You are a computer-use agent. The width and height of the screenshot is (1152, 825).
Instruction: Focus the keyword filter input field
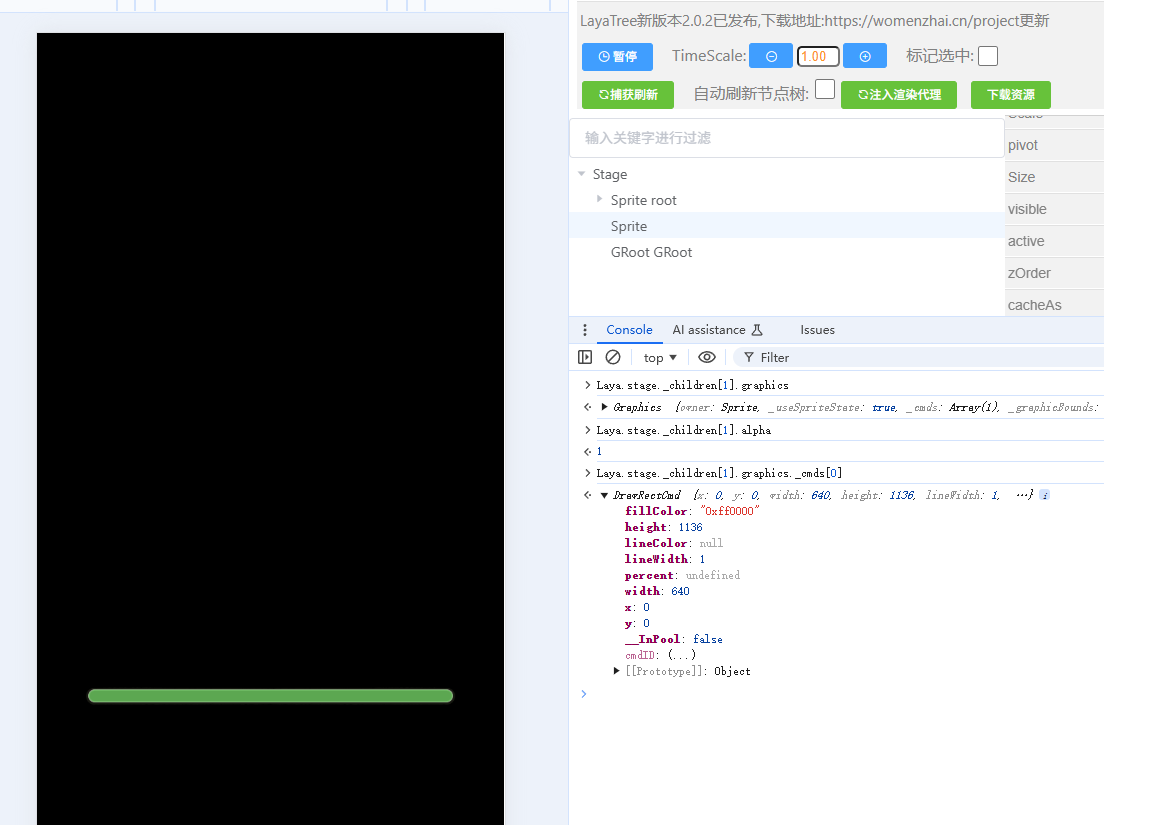coord(786,138)
